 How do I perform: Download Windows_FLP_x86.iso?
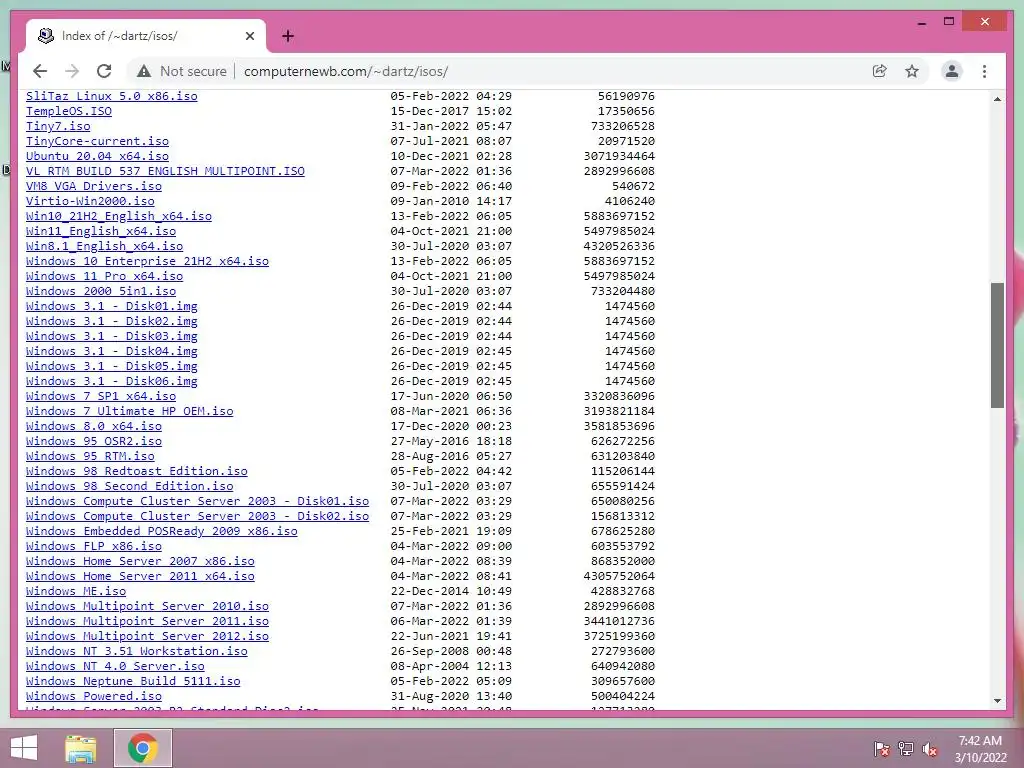click(x=94, y=547)
